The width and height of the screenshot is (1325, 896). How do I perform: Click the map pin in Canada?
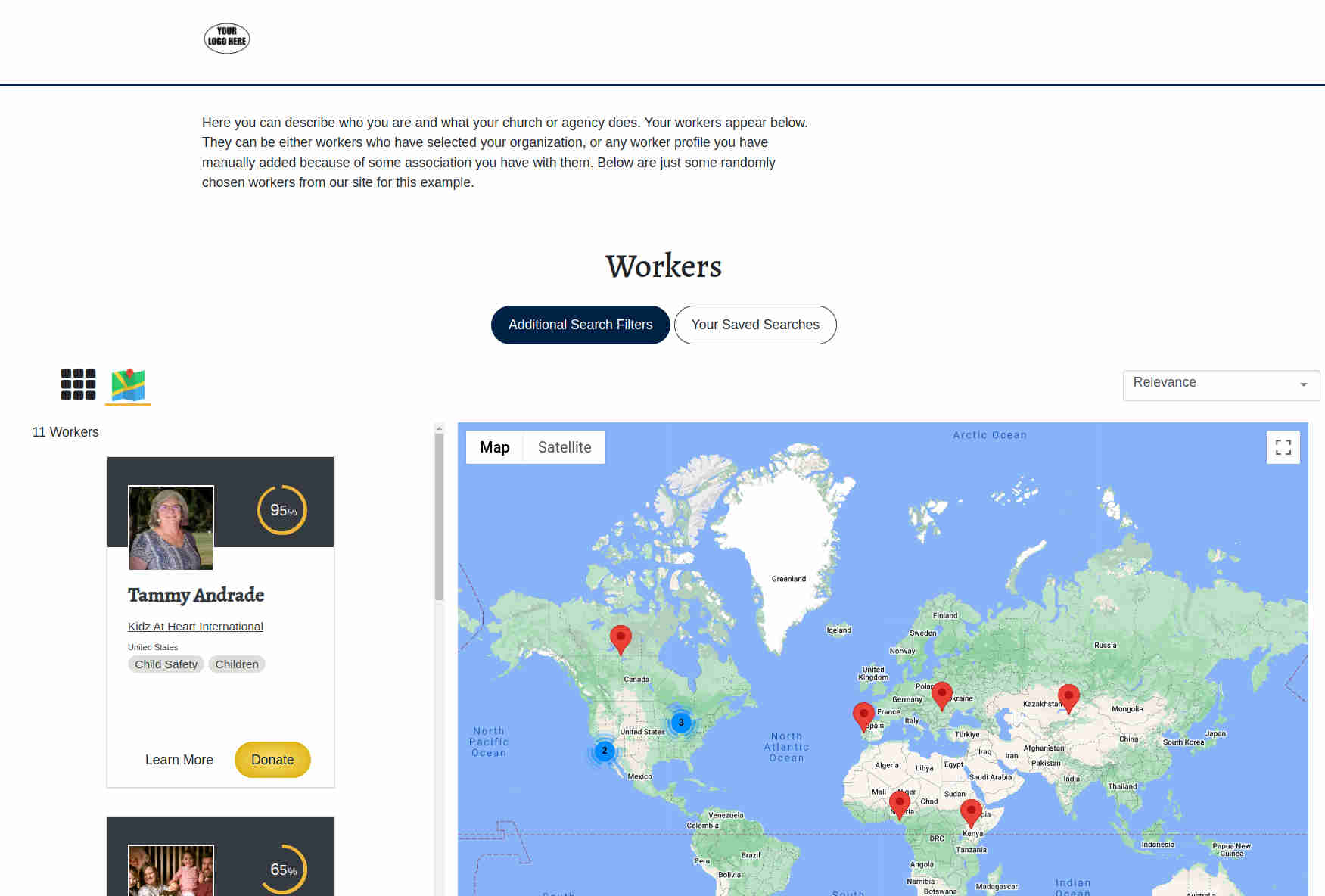621,639
